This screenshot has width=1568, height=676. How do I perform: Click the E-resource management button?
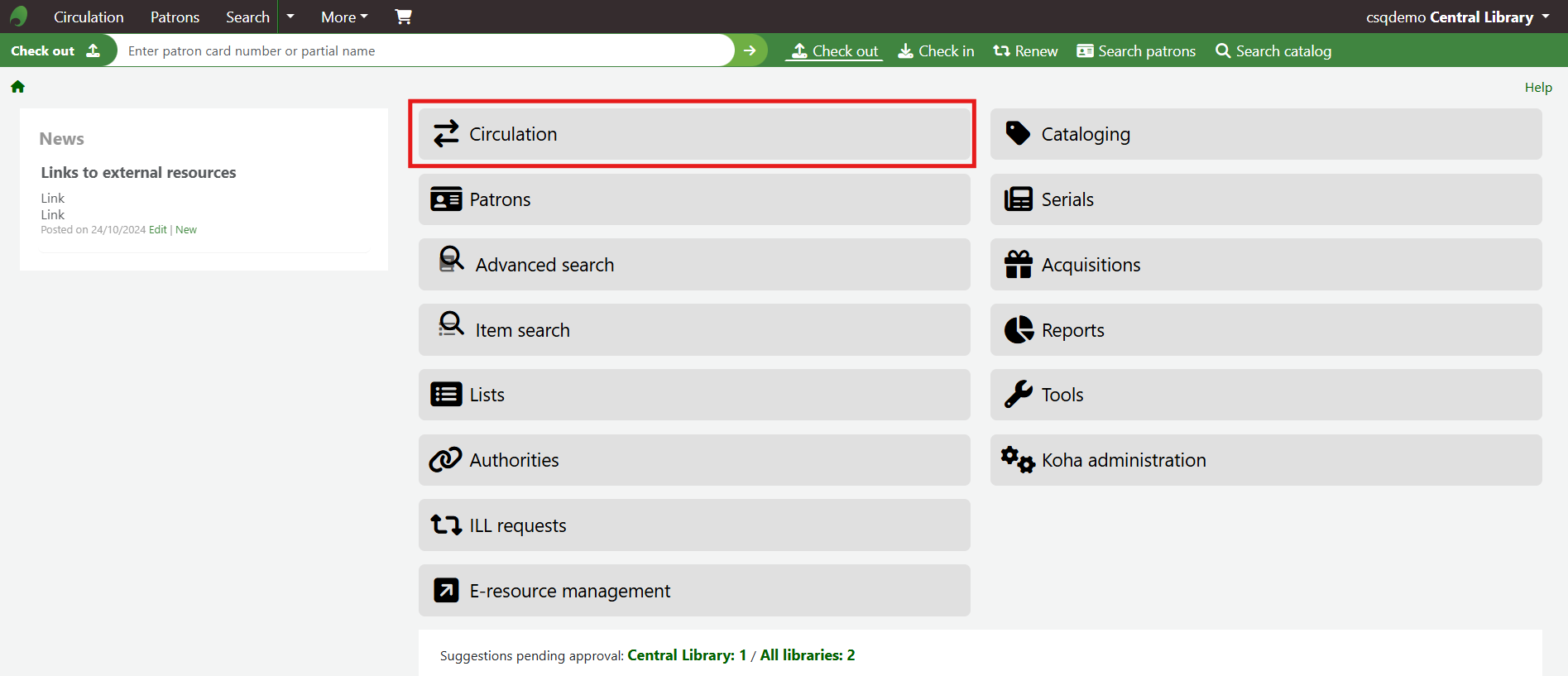click(x=693, y=591)
